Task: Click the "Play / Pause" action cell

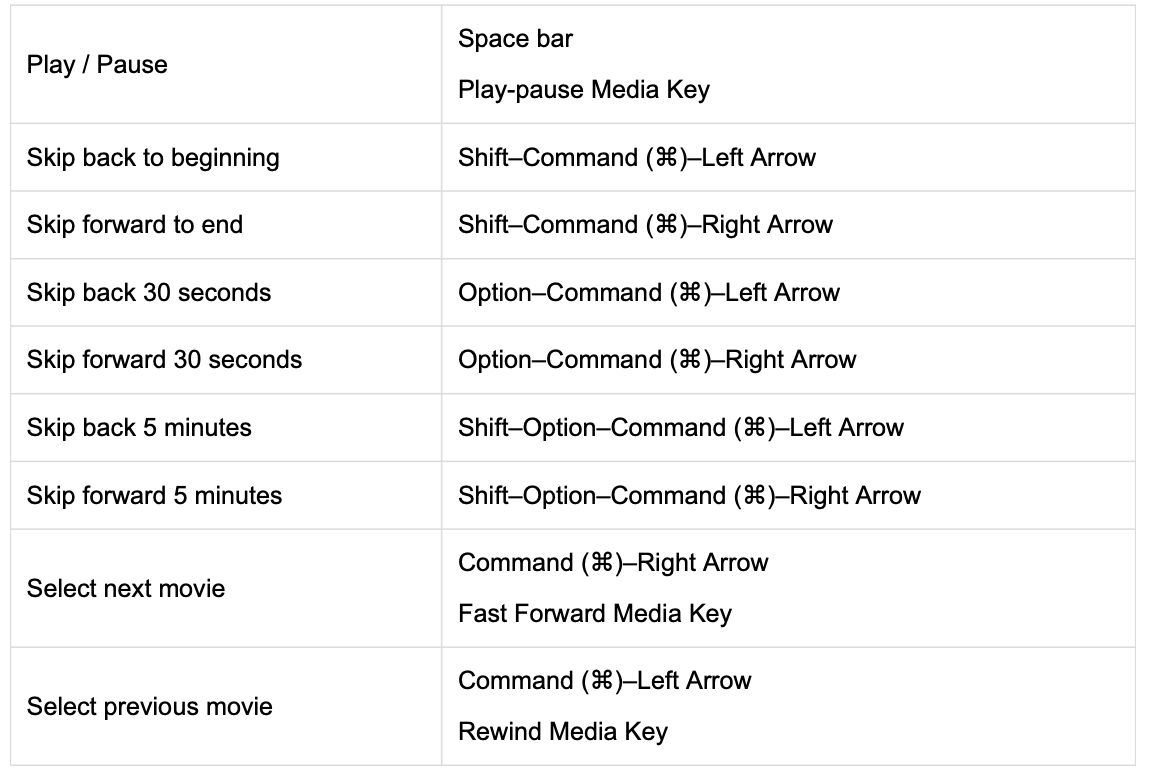Action: [x=97, y=65]
